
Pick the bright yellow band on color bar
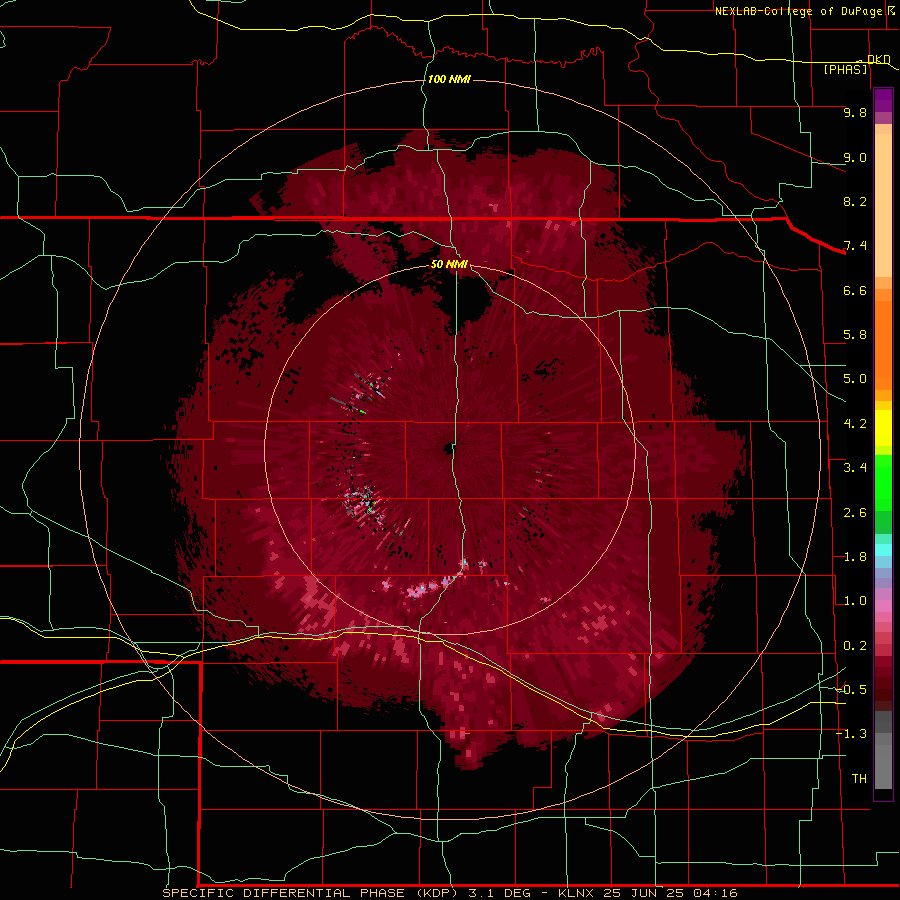[x=883, y=428]
